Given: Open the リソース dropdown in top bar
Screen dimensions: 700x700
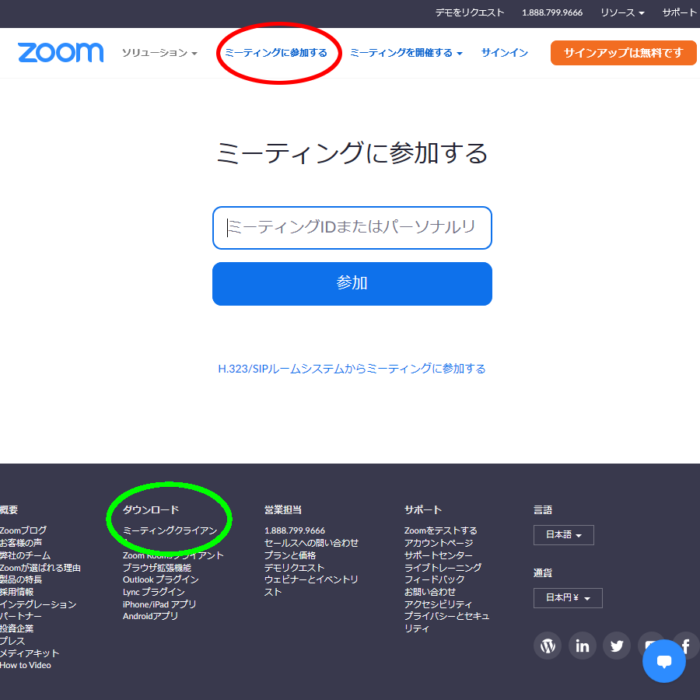Looking at the screenshot, I should click(622, 13).
